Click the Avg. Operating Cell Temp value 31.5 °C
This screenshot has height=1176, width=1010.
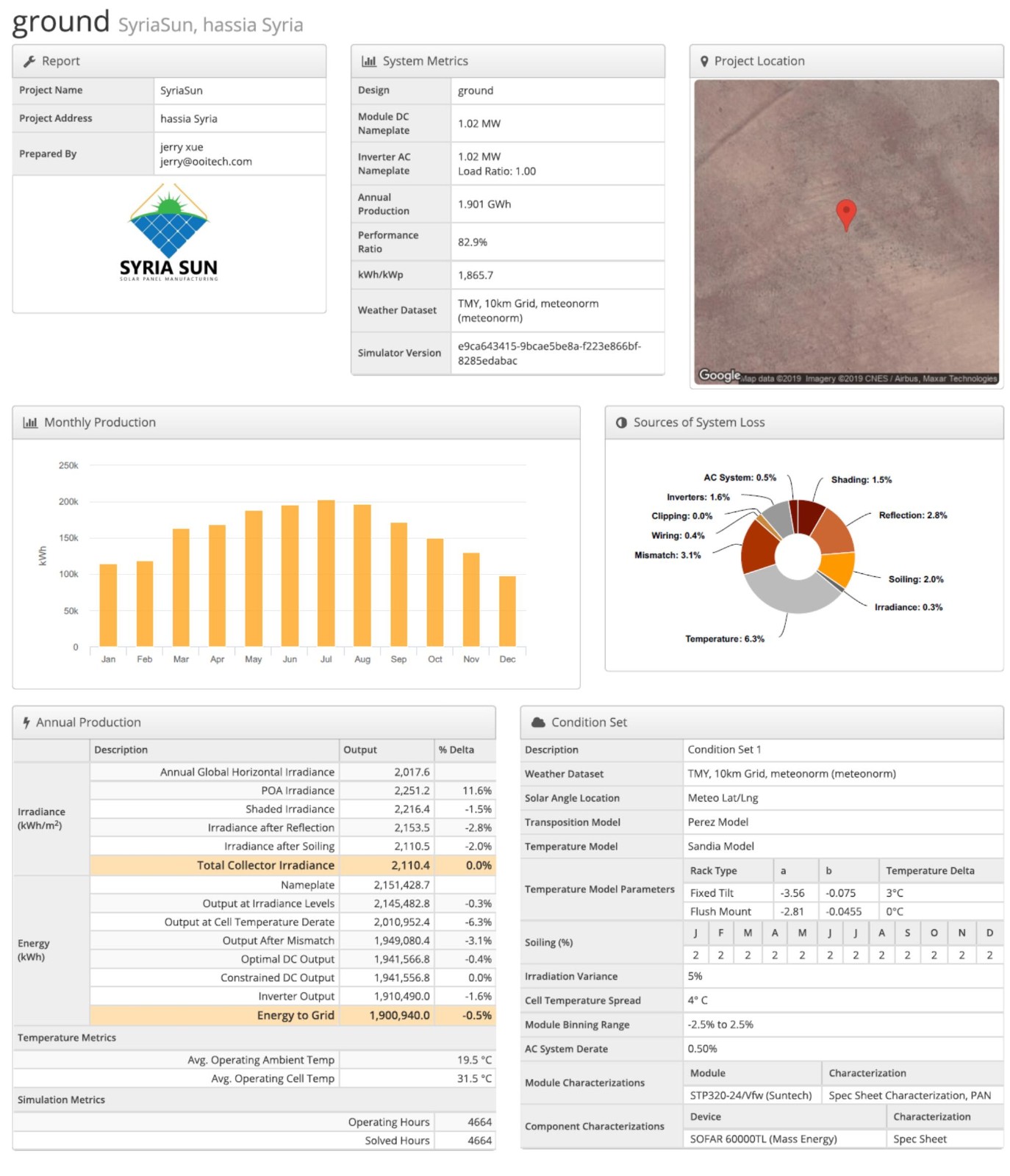474,1078
